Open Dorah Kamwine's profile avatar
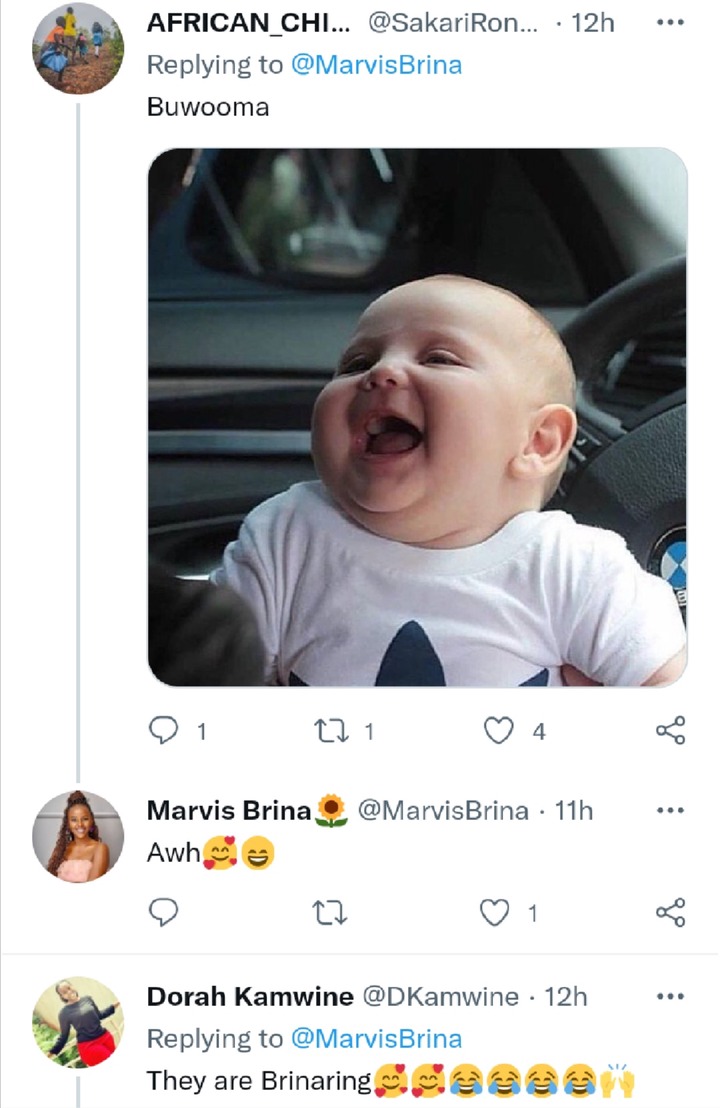 pos(78,1022)
